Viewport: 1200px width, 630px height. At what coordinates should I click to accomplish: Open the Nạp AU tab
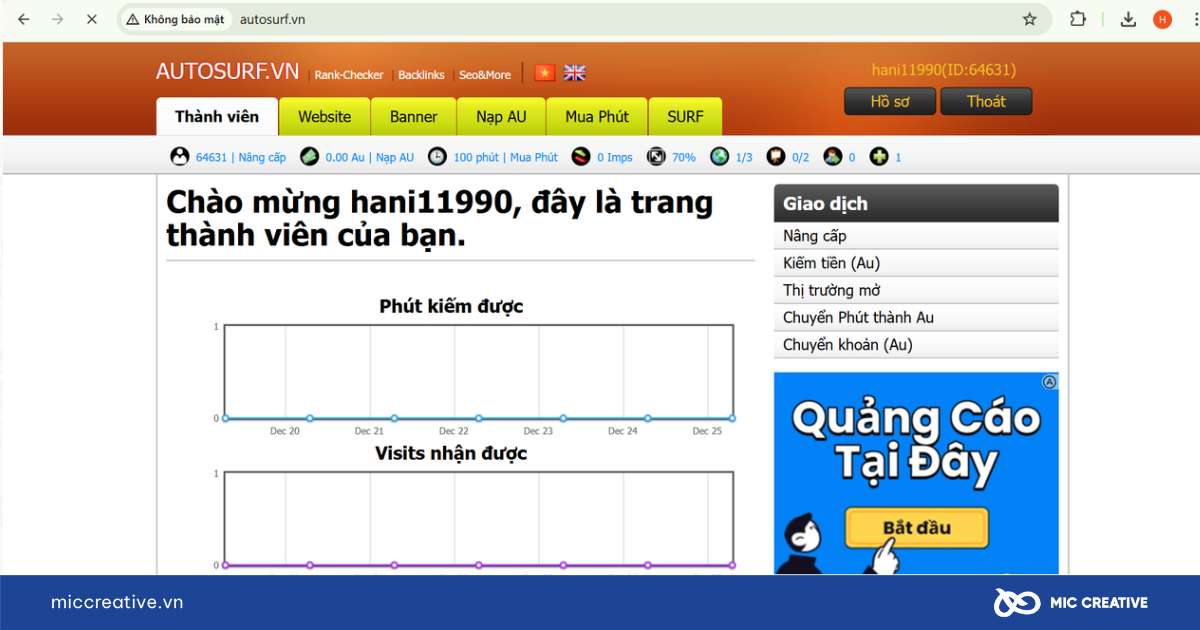(x=501, y=116)
